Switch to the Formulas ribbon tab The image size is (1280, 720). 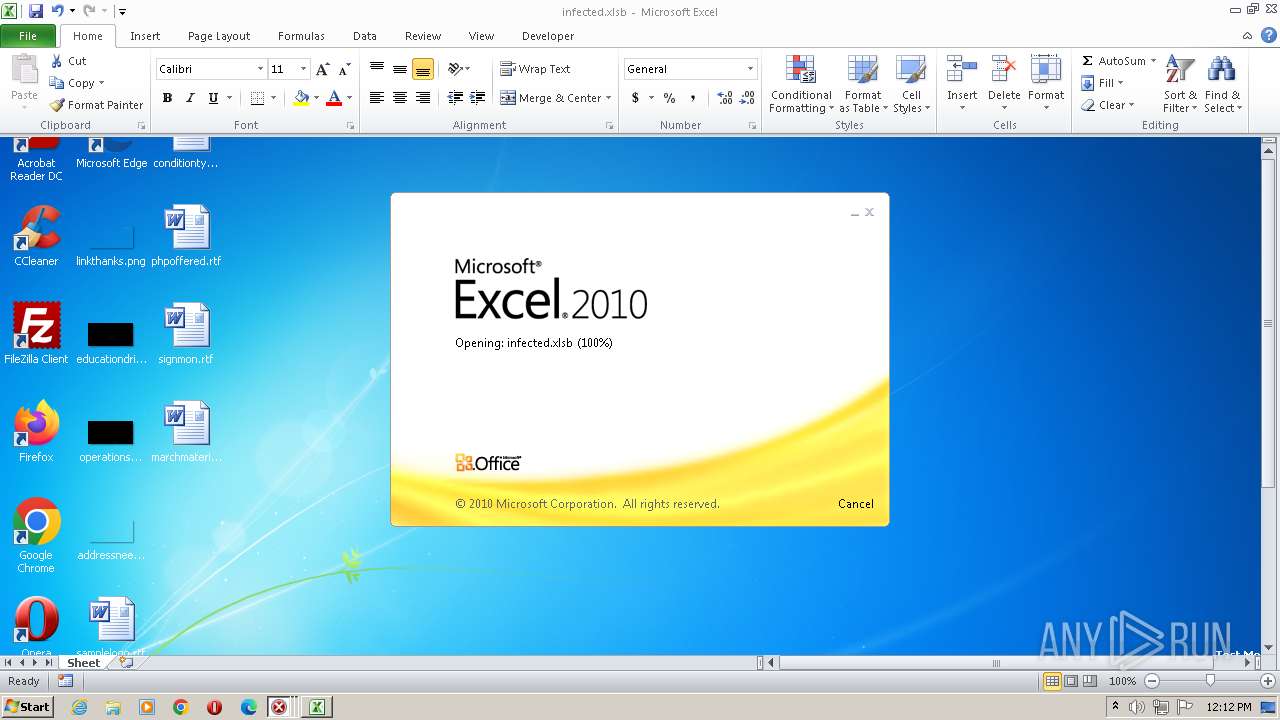click(x=301, y=36)
